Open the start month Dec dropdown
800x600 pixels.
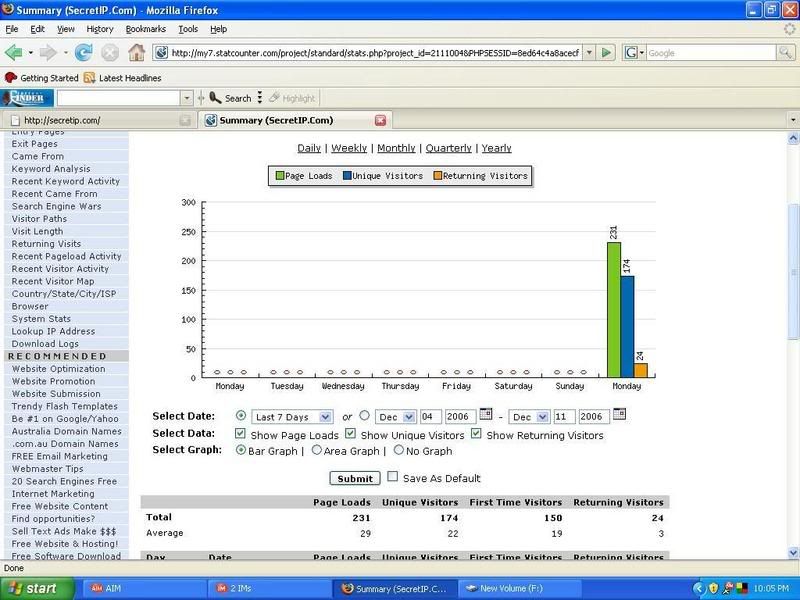pos(394,417)
